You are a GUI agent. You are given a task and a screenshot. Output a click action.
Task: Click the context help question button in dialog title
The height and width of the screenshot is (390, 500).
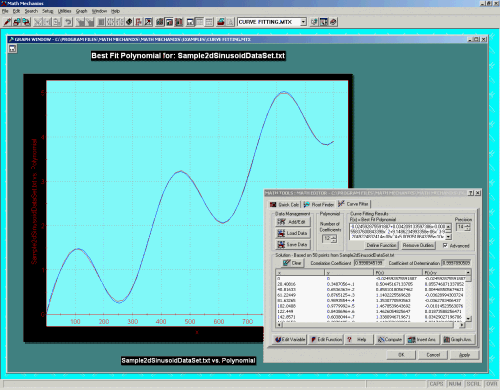(x=471, y=193)
